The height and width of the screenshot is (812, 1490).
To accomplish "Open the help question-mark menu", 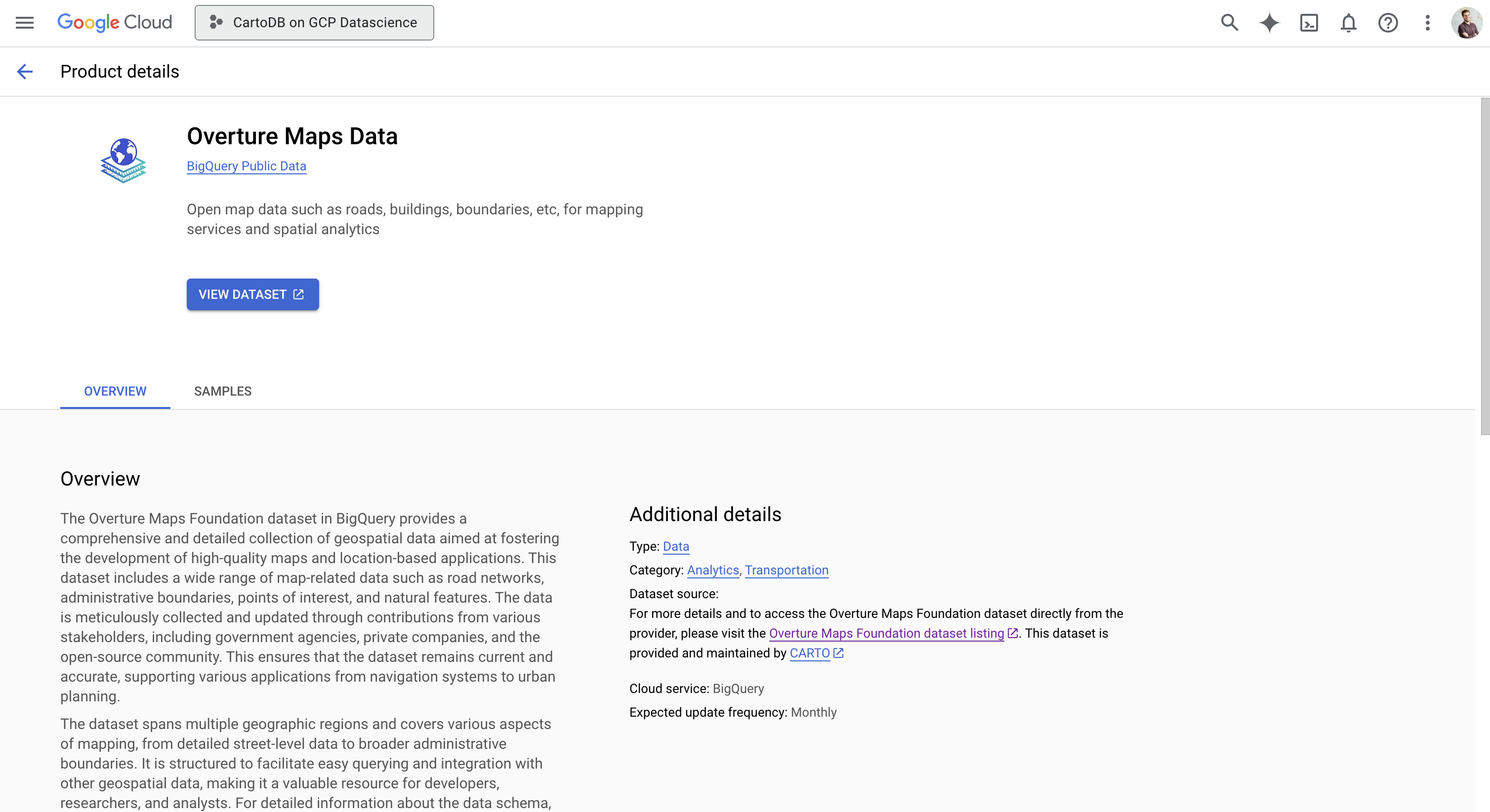I will [x=1388, y=23].
